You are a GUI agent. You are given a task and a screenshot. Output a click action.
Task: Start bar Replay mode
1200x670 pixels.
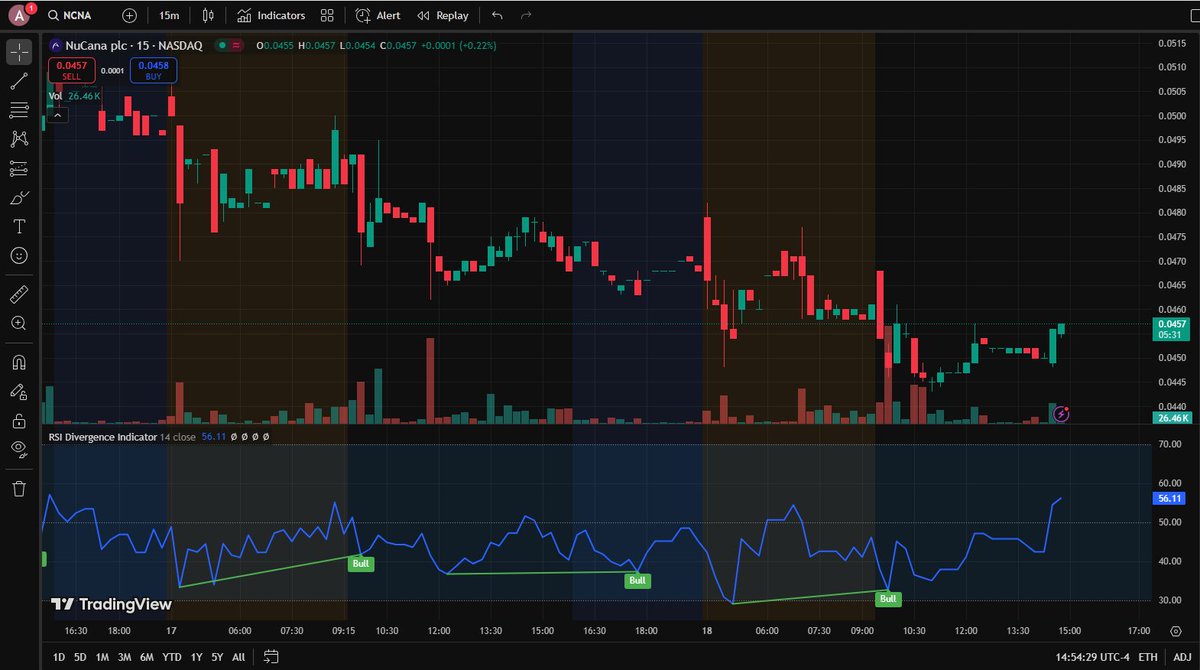click(x=443, y=16)
